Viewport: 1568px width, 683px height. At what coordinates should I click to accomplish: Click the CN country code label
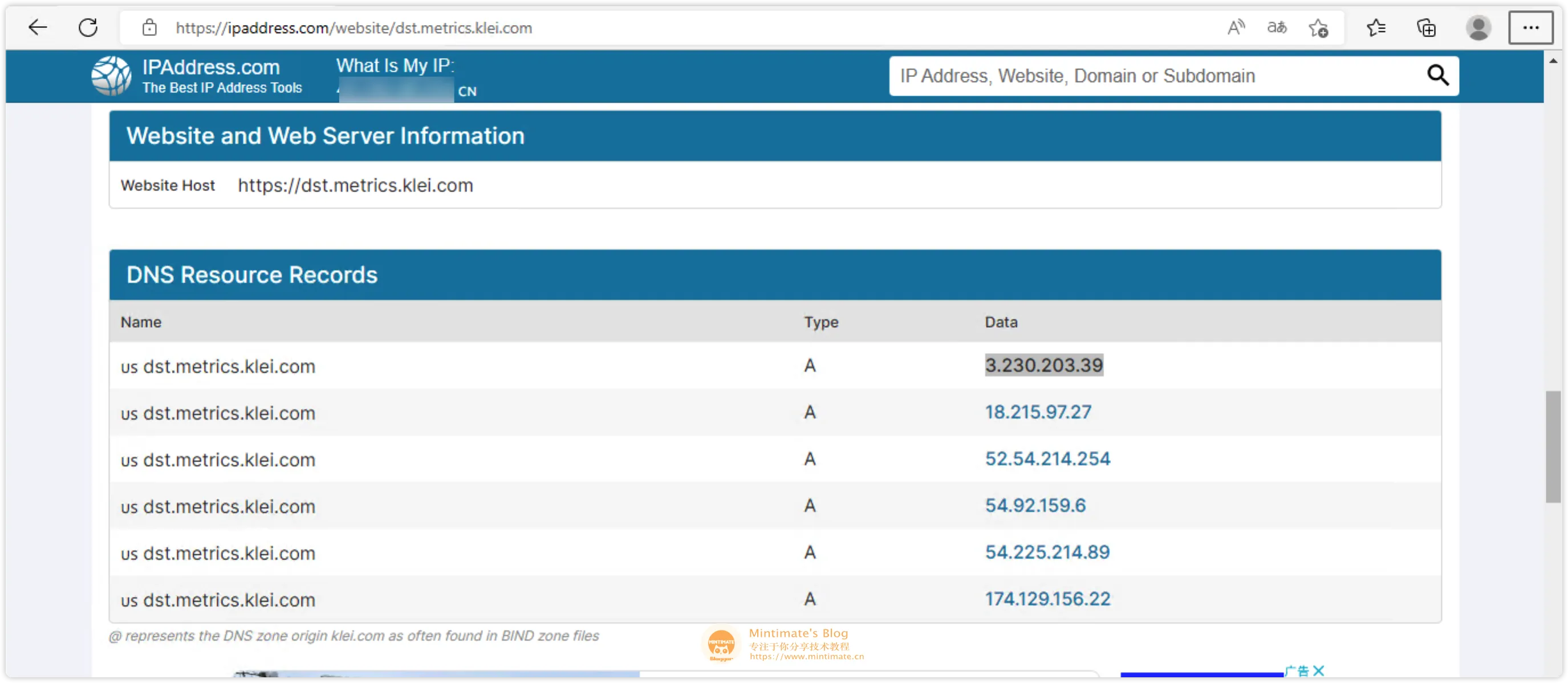[x=467, y=91]
